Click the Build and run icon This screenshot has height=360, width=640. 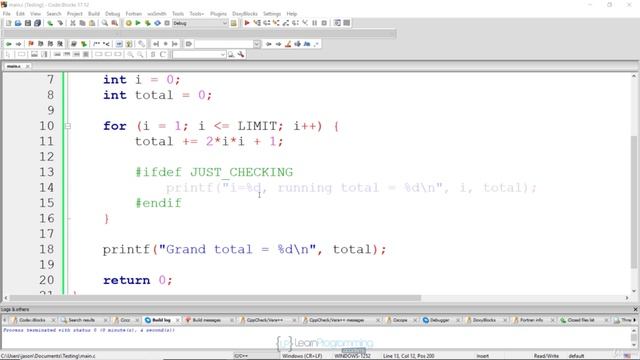pos(148,23)
